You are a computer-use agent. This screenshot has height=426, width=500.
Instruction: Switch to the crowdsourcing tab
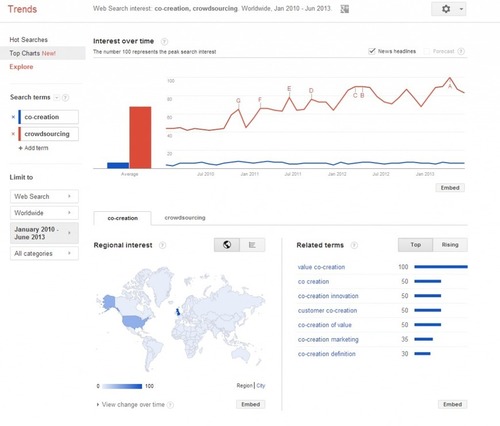point(185,218)
